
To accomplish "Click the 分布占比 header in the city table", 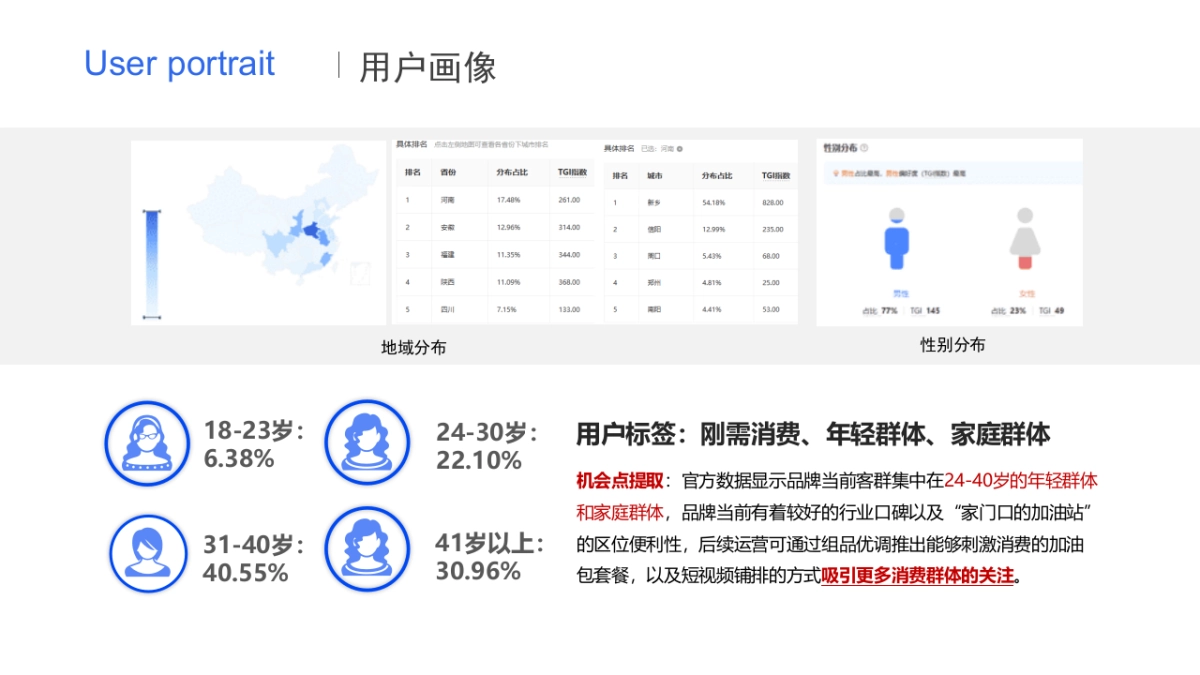I will (x=719, y=173).
